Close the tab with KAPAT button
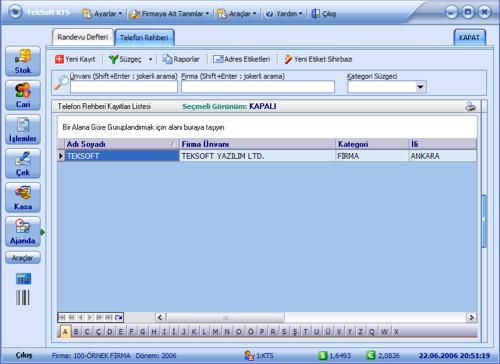The width and height of the screenshot is (500, 364). pos(469,37)
